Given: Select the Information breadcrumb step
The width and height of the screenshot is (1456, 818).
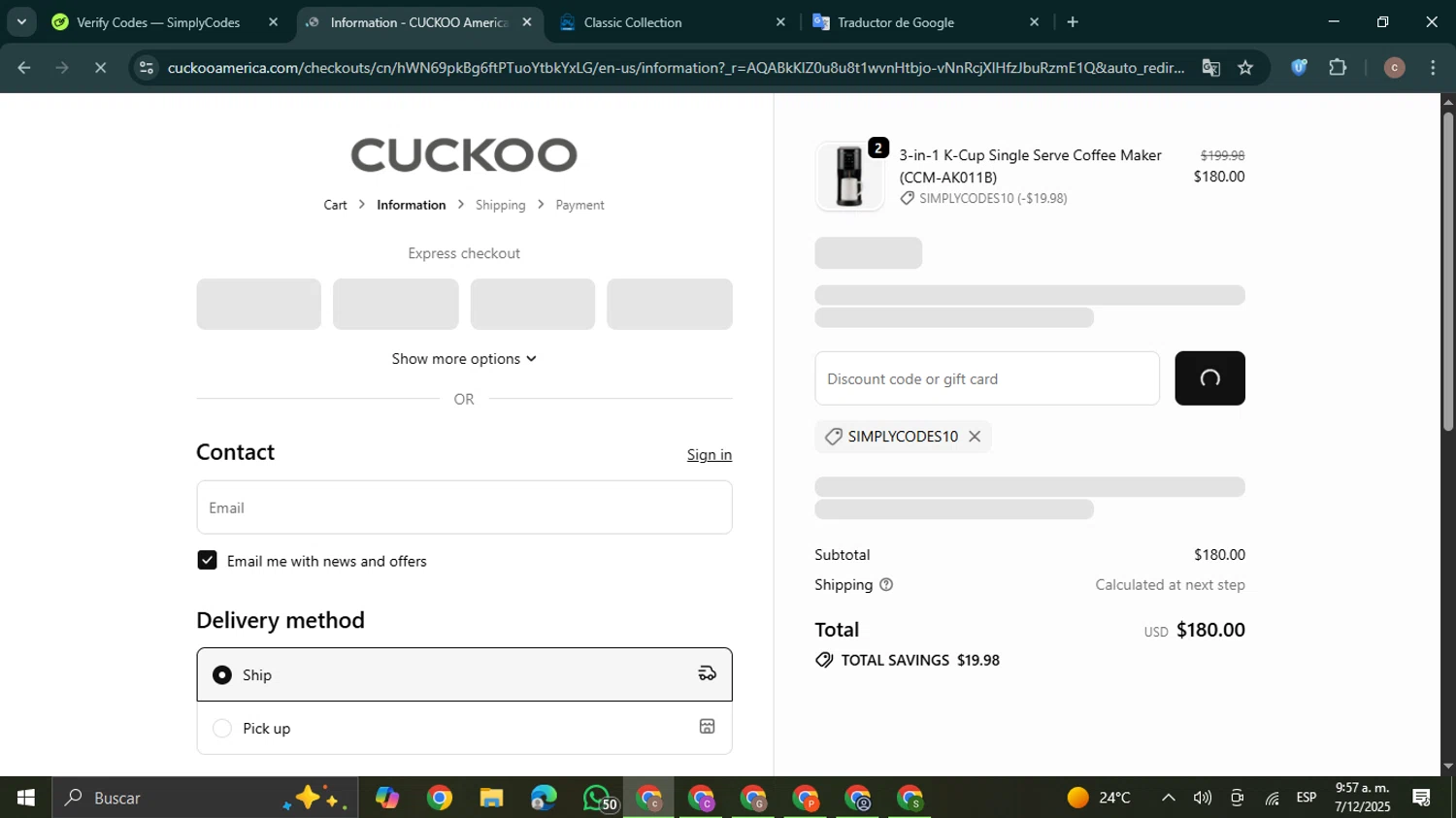Looking at the screenshot, I should point(412,205).
